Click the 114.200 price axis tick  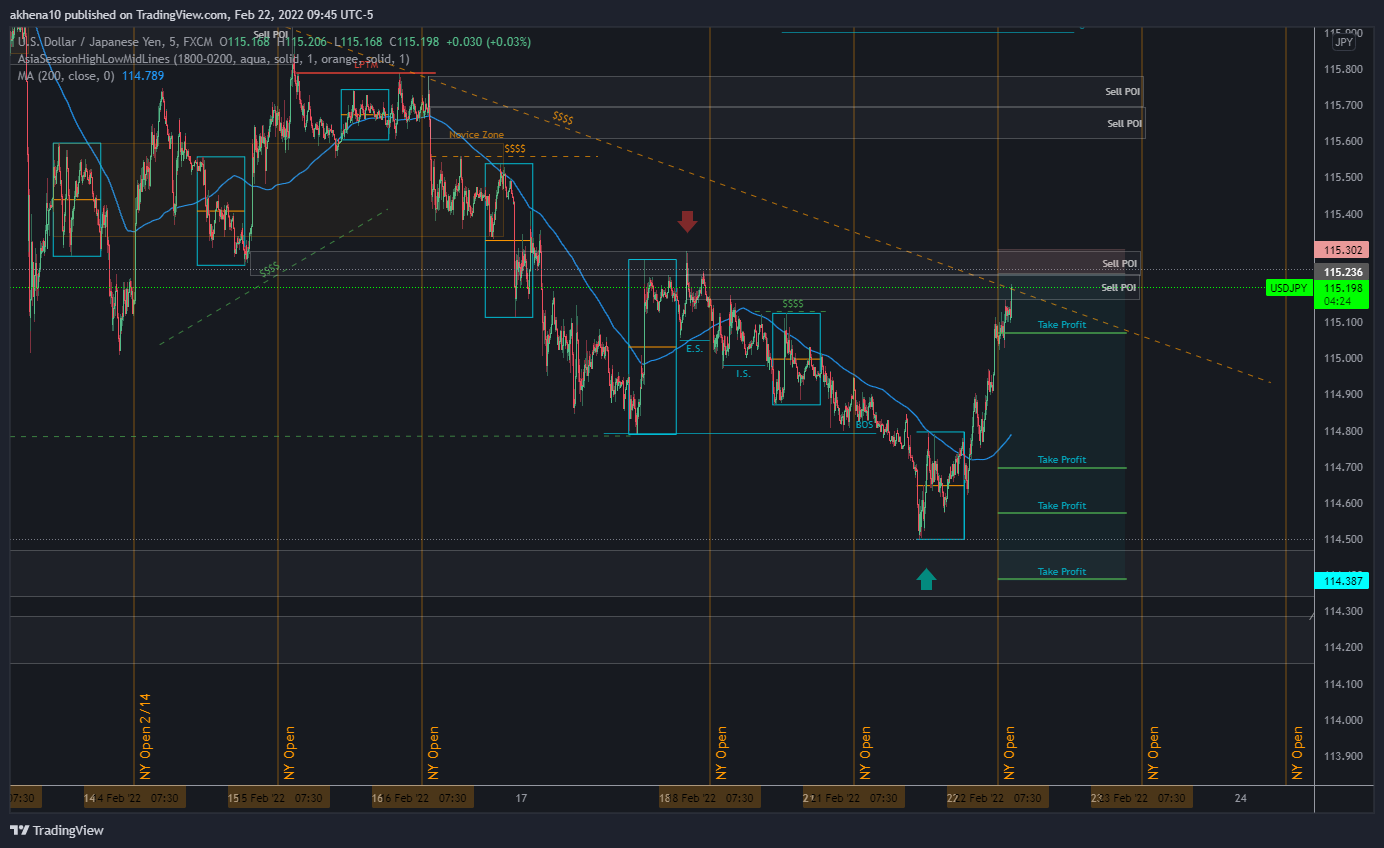(1341, 648)
